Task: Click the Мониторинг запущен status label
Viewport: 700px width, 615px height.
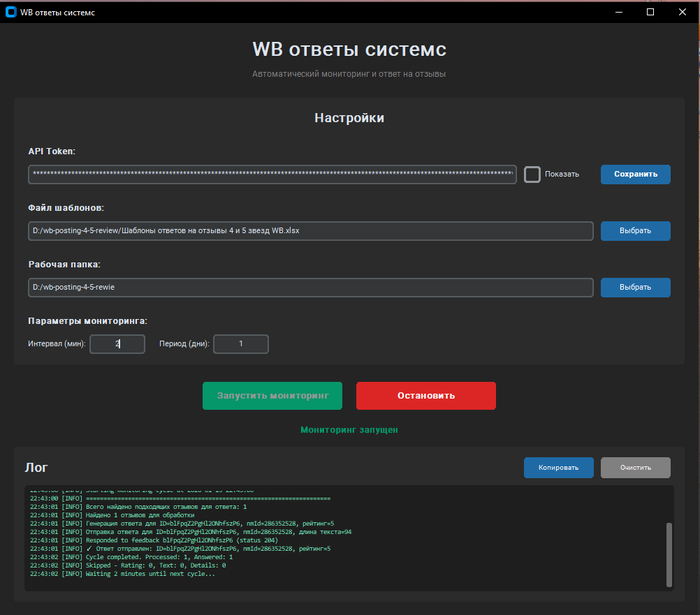Action: click(x=349, y=429)
